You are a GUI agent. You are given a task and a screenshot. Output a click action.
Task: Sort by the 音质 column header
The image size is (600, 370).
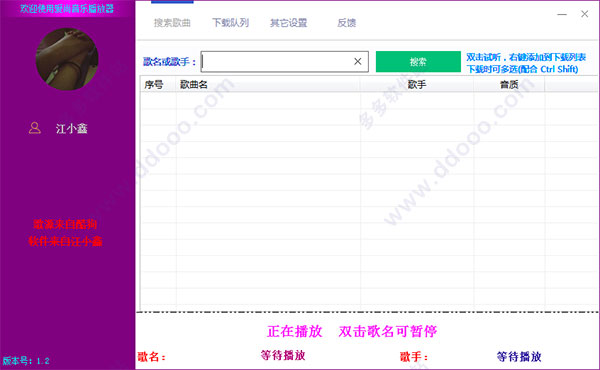(x=509, y=85)
